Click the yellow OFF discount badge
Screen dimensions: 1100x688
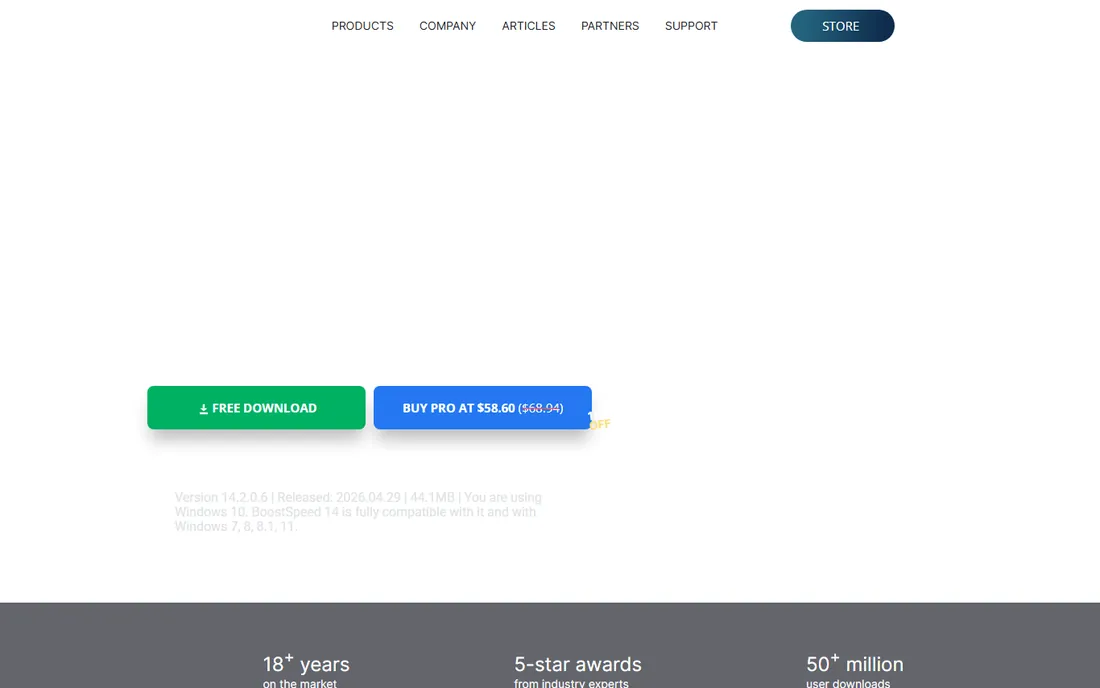pos(601,424)
